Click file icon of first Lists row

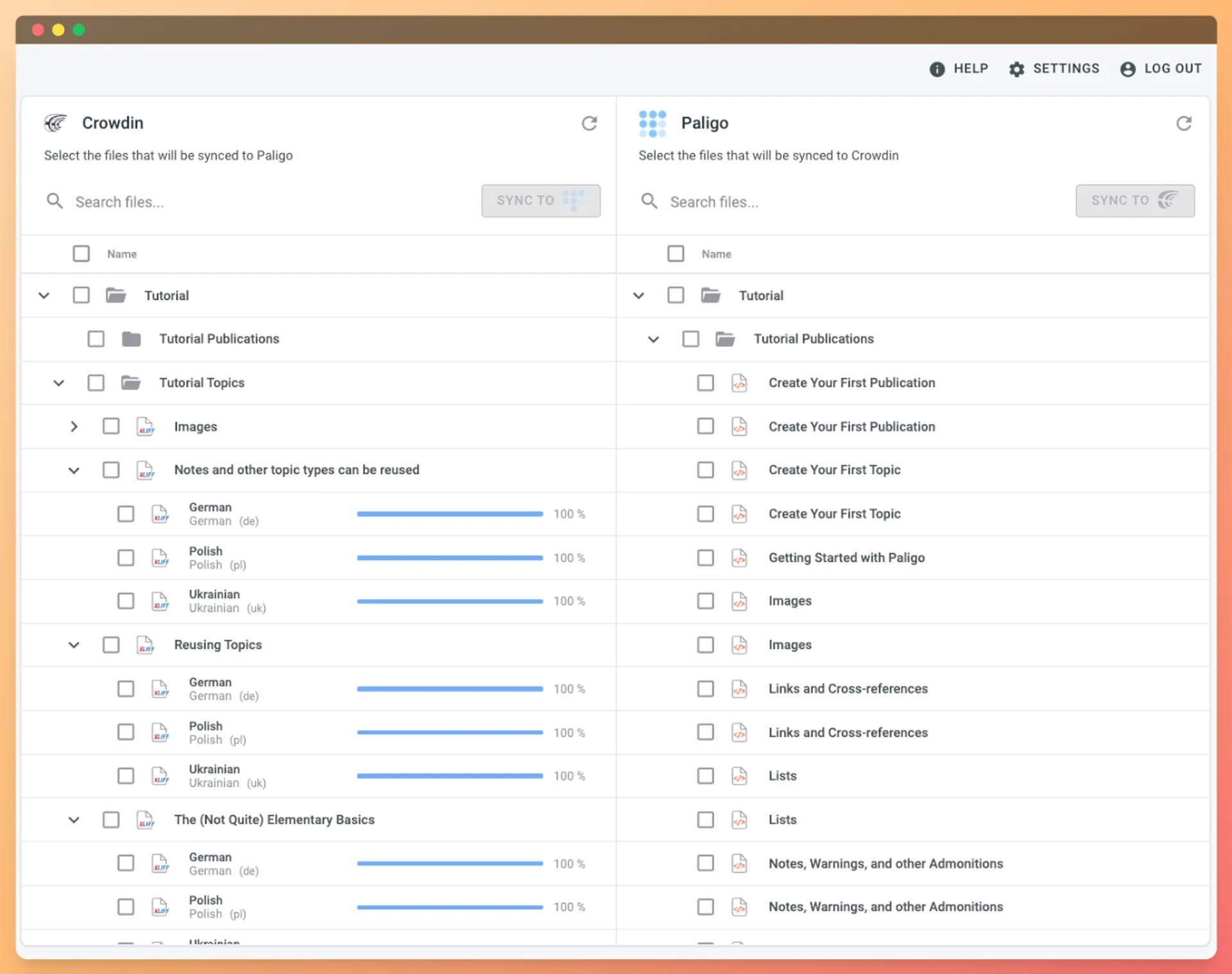pyautogui.click(x=739, y=776)
